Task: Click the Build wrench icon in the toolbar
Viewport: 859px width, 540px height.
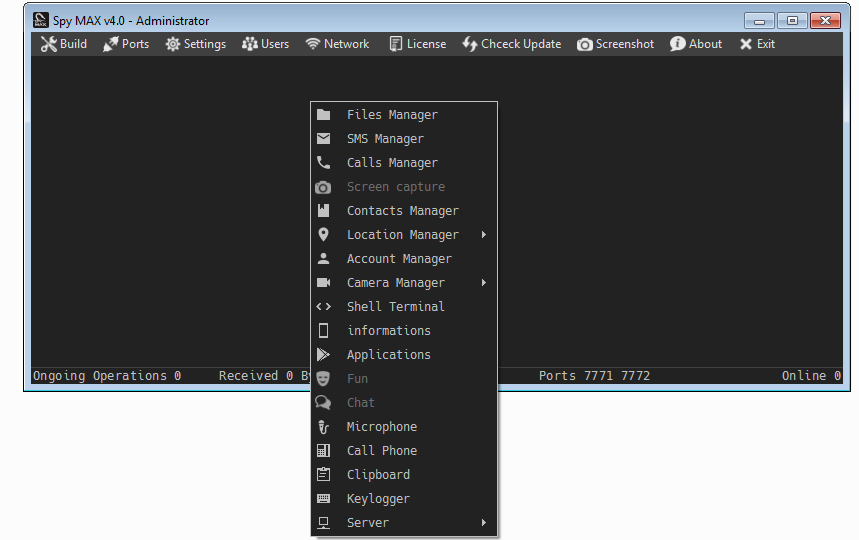Action: [49, 44]
